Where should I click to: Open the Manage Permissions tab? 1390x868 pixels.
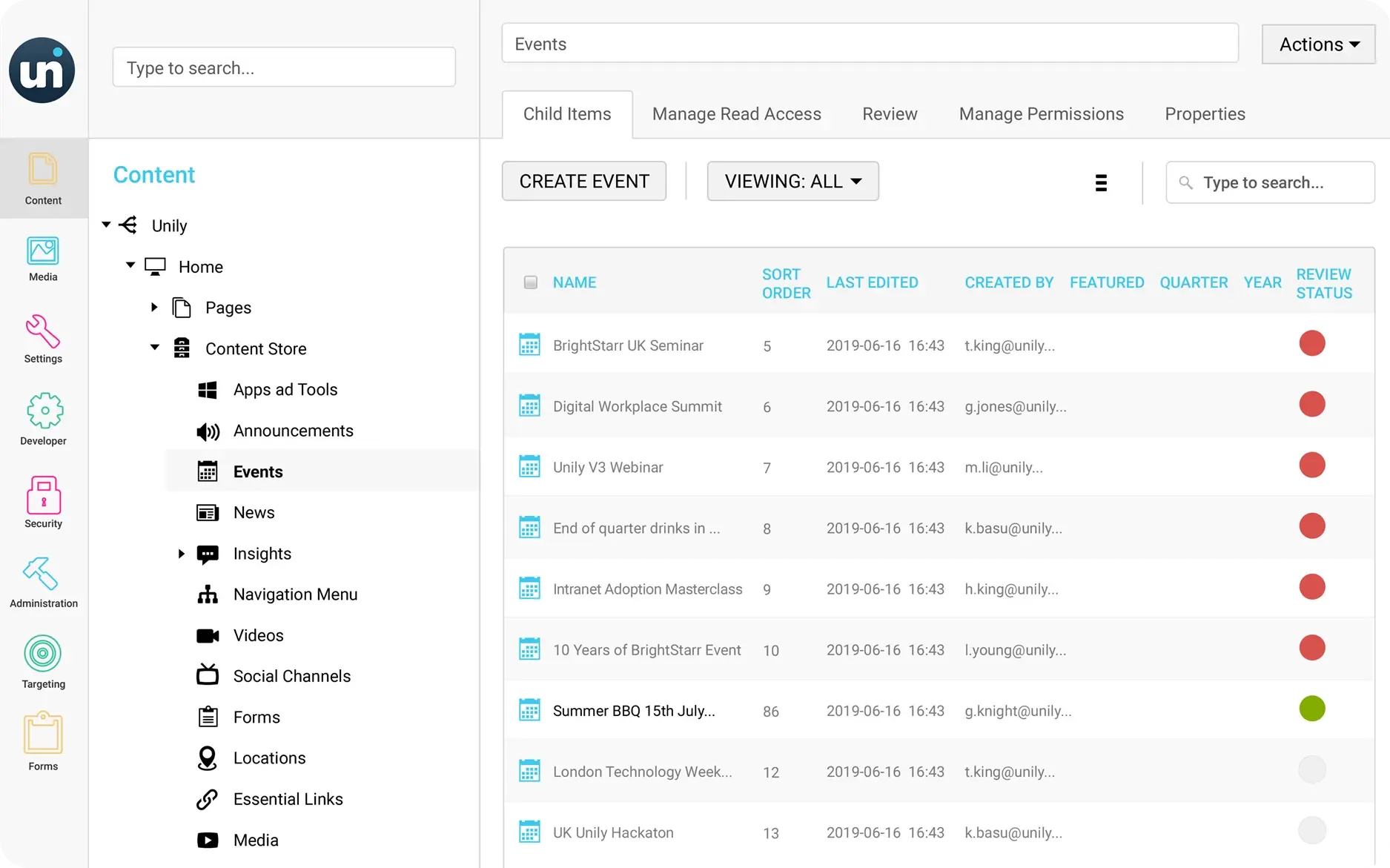pyautogui.click(x=1041, y=114)
